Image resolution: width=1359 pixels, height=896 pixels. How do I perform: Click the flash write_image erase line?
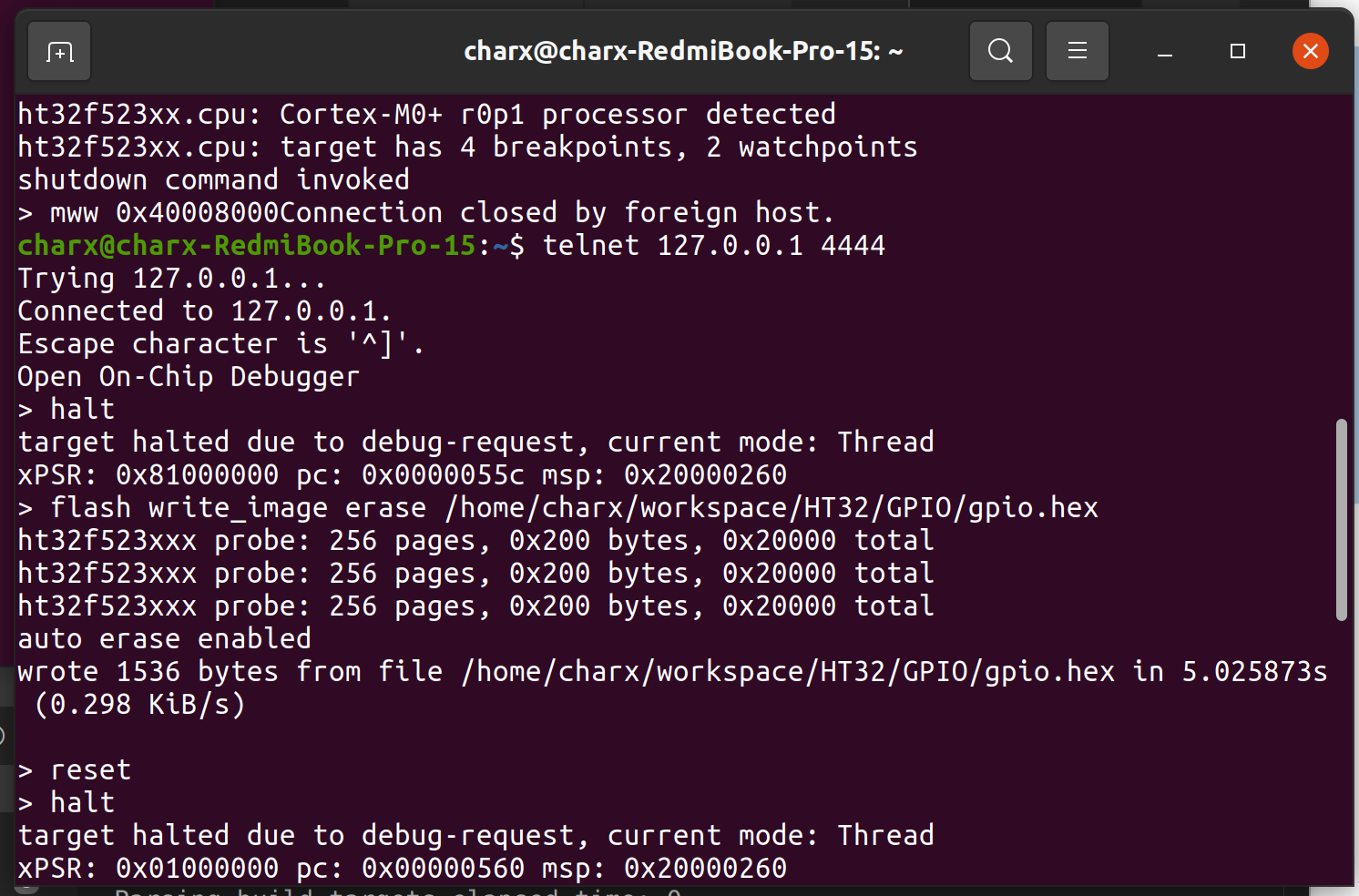click(557, 507)
